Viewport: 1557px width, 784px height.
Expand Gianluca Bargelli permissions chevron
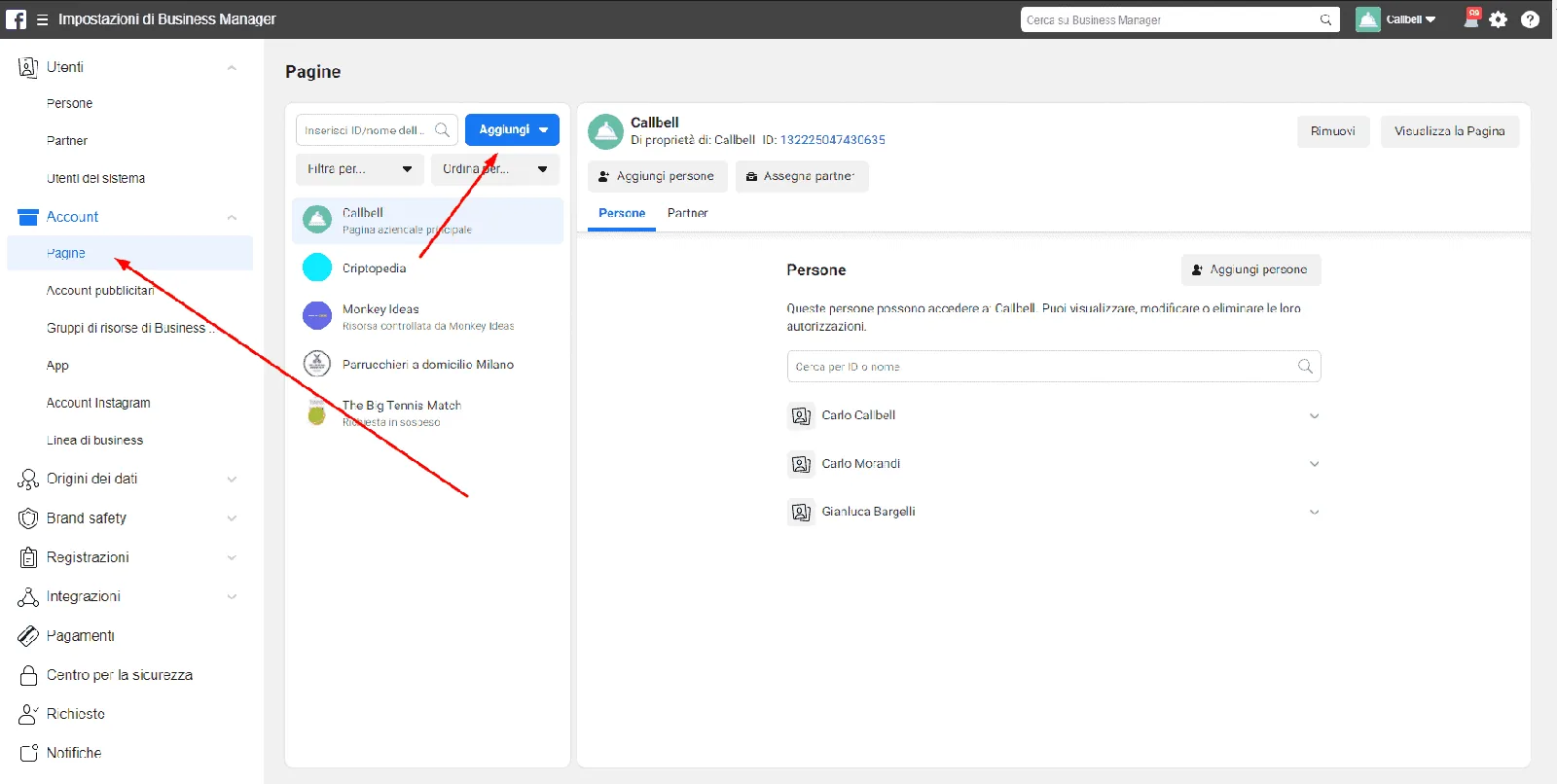[x=1314, y=512]
